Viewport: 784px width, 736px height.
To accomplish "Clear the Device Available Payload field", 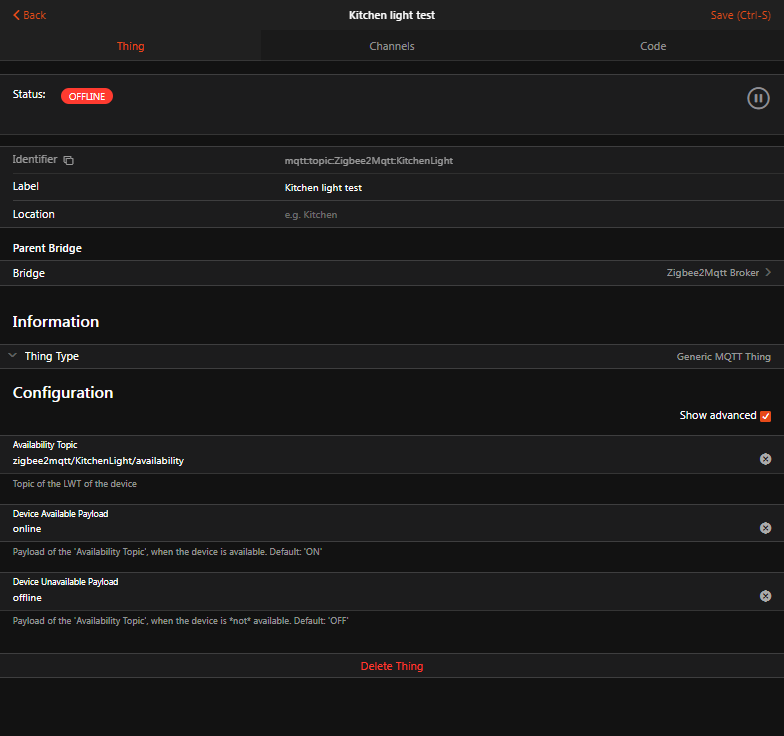I will (x=765, y=528).
